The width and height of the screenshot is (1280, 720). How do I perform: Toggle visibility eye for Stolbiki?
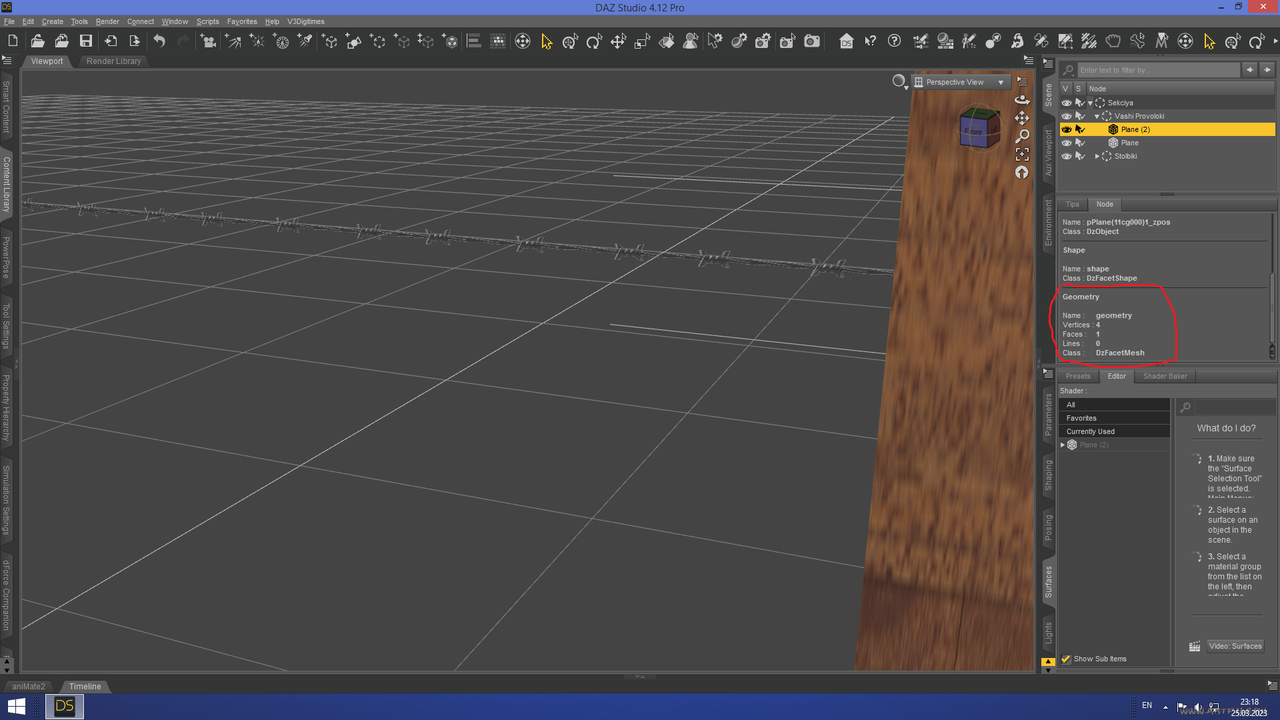coord(1066,156)
